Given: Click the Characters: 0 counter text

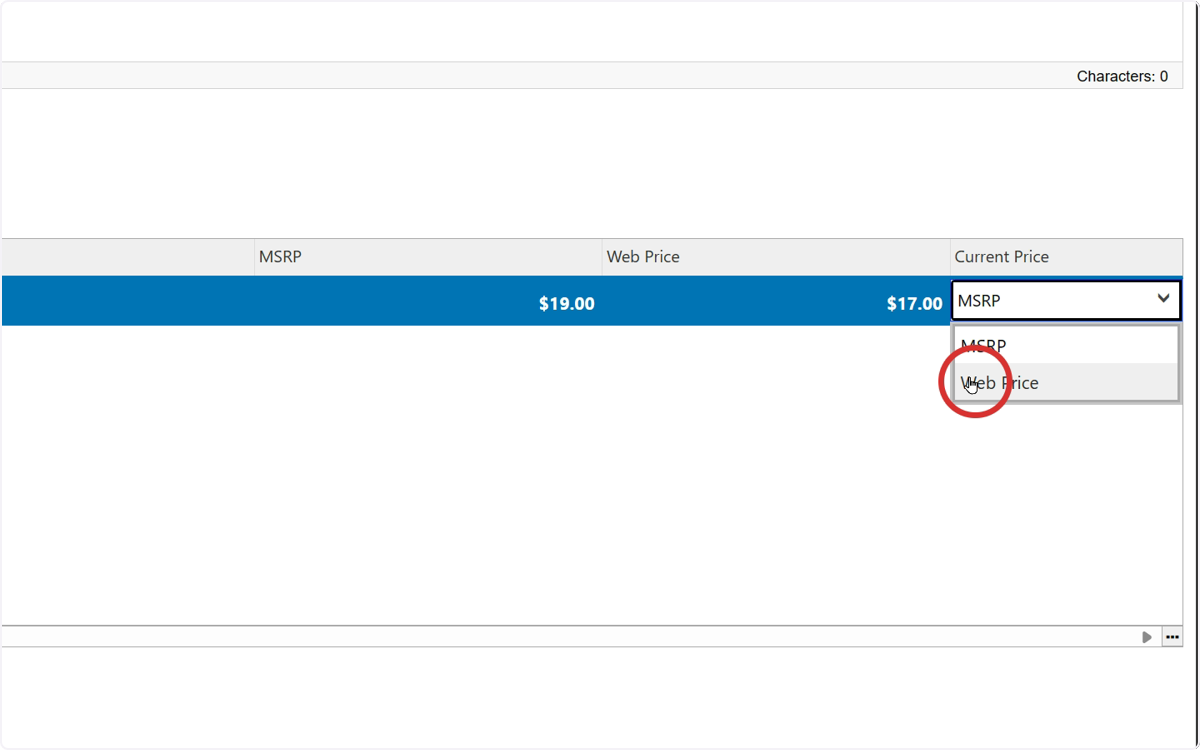Looking at the screenshot, I should (1122, 76).
